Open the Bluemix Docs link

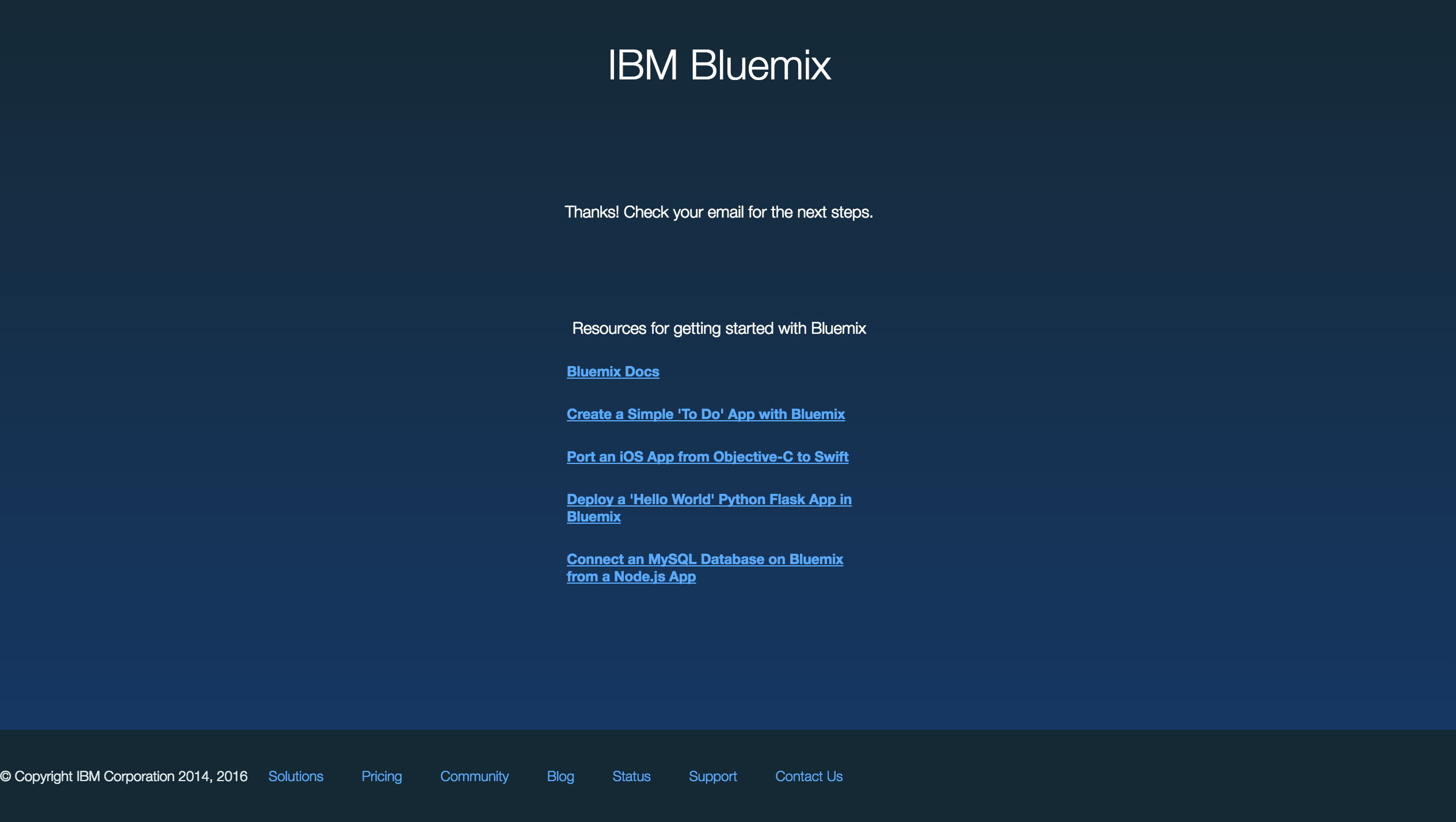(x=612, y=372)
